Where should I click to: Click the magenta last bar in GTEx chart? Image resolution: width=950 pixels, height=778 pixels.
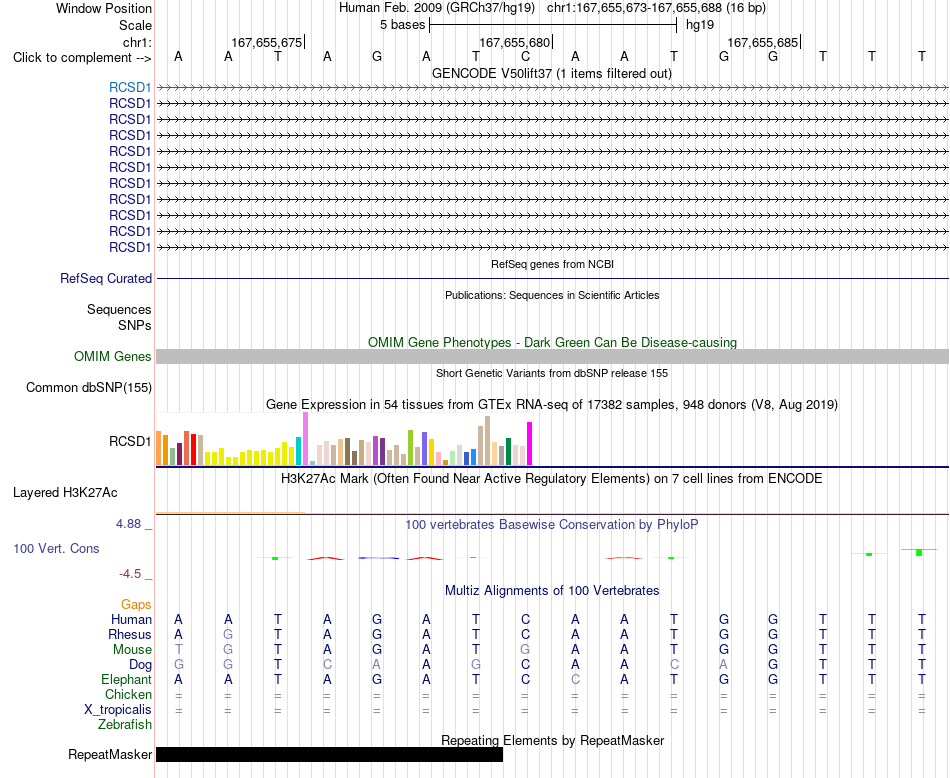click(530, 444)
